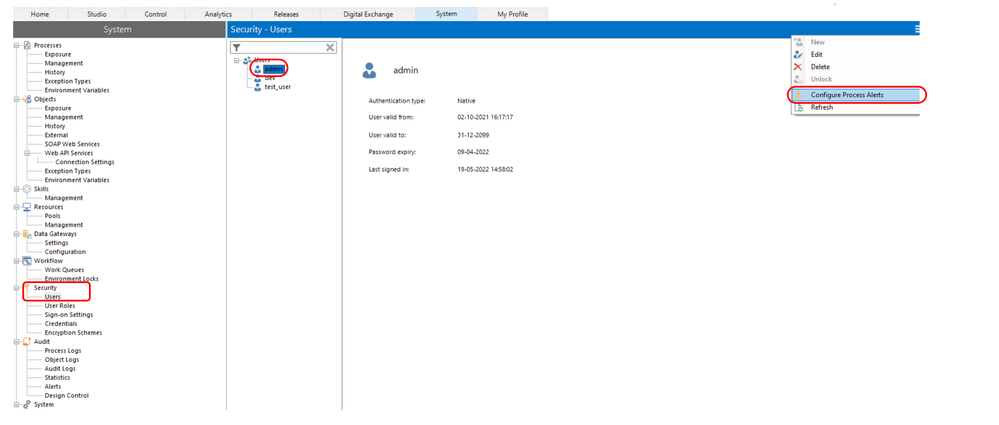Collapse the Web API Services node

(28, 153)
